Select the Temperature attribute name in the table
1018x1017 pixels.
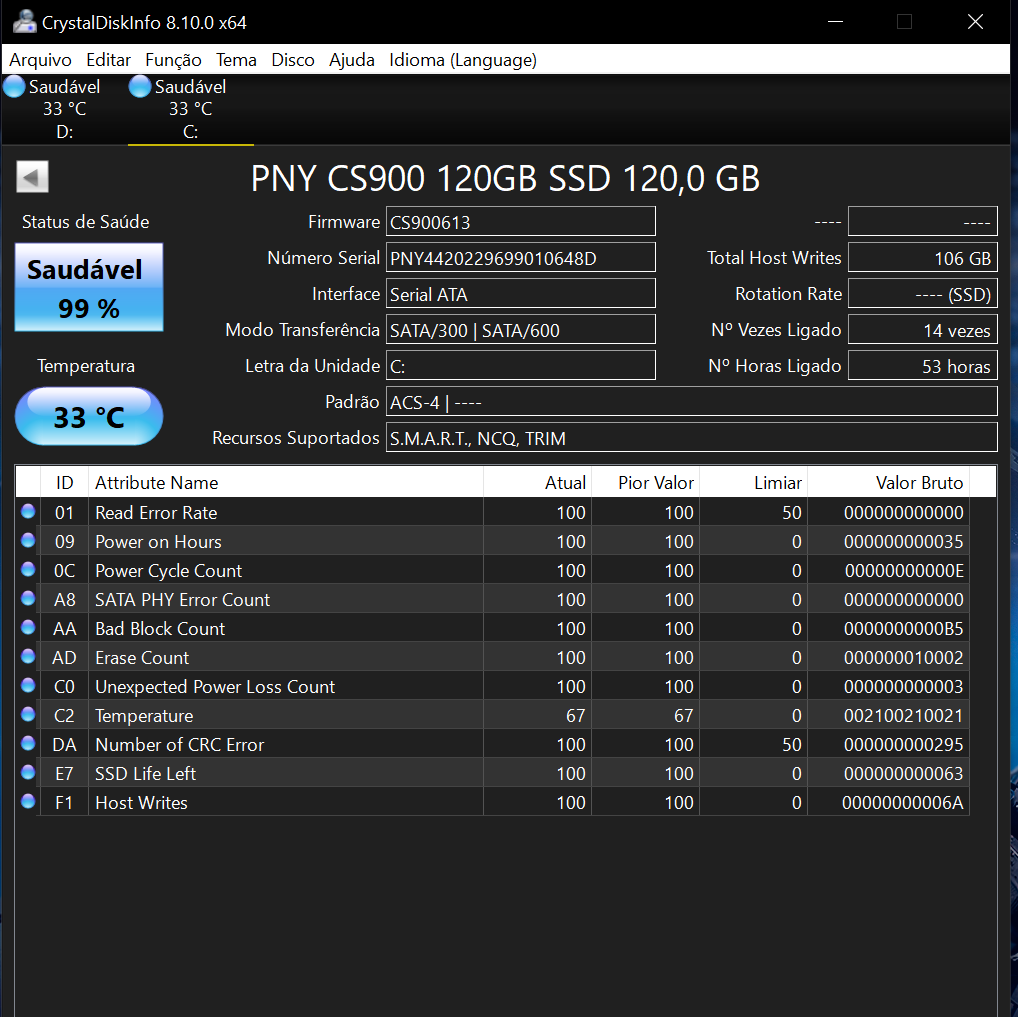click(144, 715)
